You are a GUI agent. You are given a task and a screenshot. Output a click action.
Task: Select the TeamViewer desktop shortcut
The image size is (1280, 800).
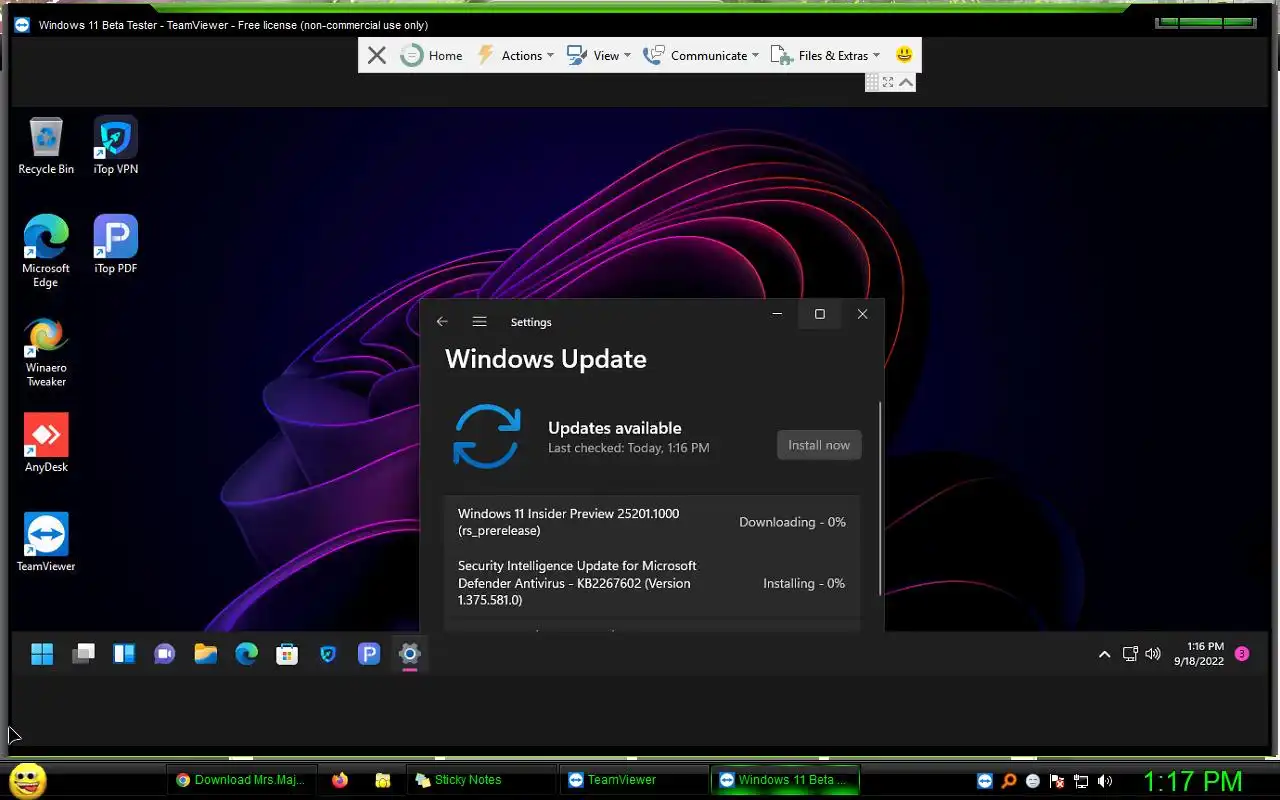46,542
